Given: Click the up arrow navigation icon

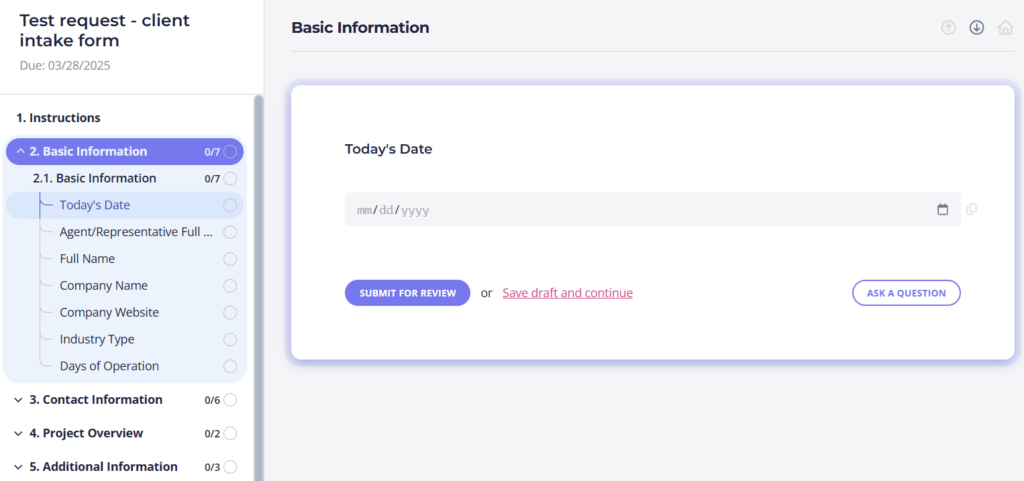Looking at the screenshot, I should (948, 28).
